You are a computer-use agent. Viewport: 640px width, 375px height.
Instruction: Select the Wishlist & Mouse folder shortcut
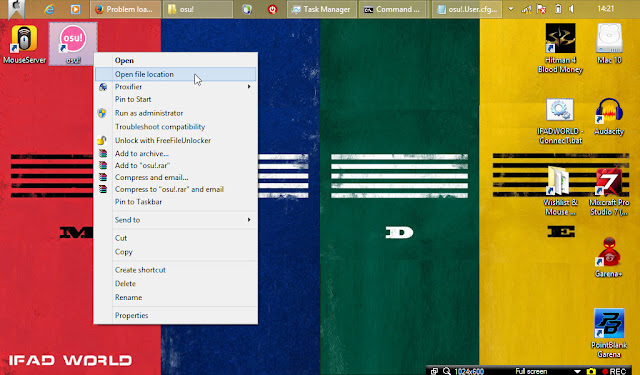point(560,191)
